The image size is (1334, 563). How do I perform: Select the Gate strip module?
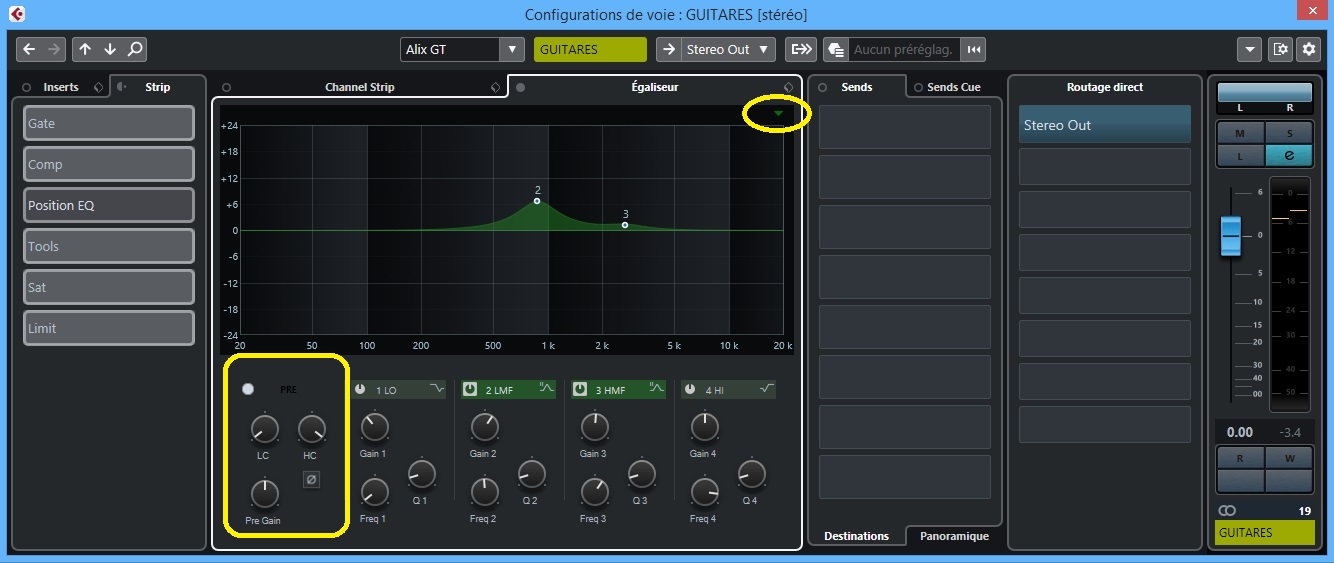109,123
